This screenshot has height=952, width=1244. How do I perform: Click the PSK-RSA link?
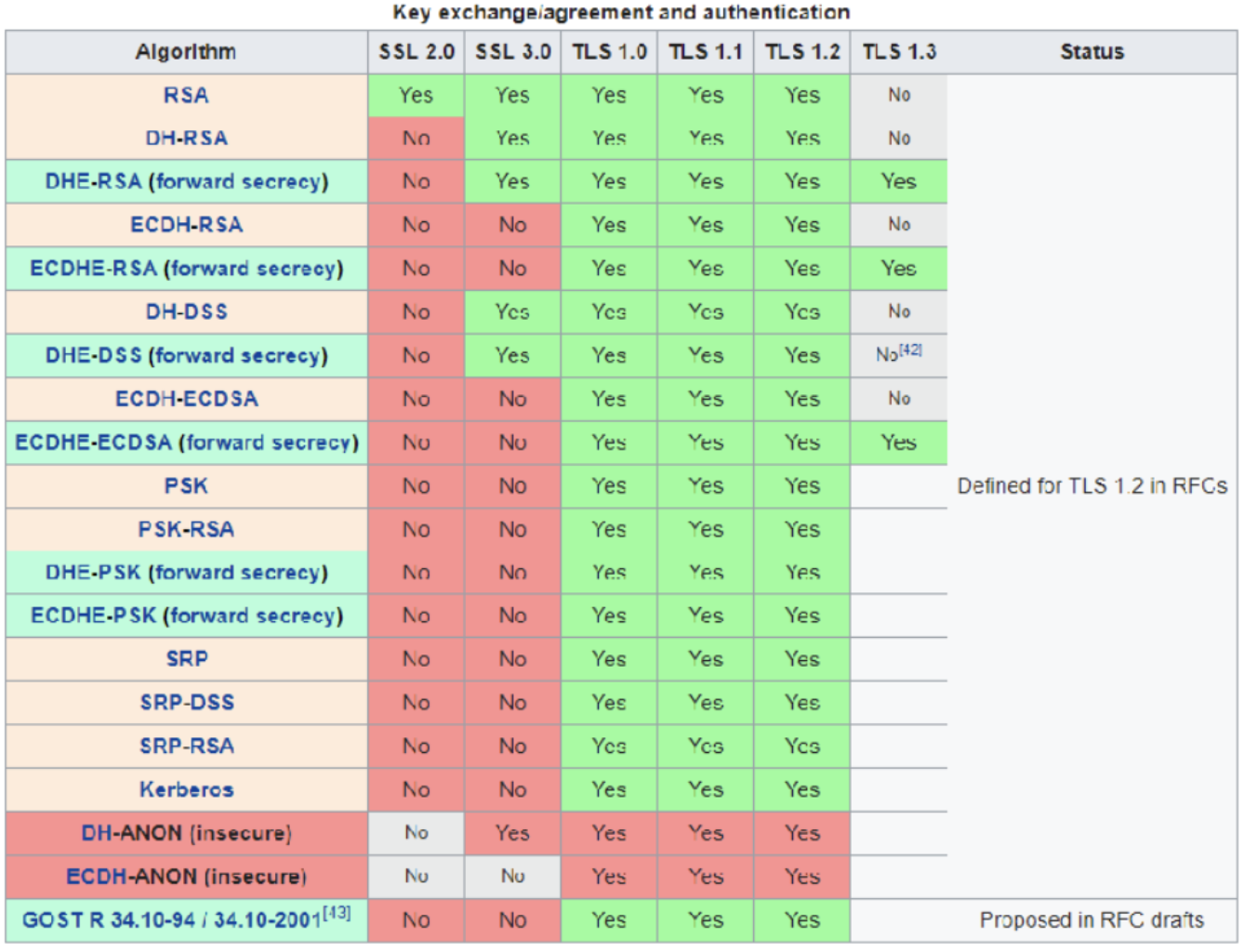point(186,530)
